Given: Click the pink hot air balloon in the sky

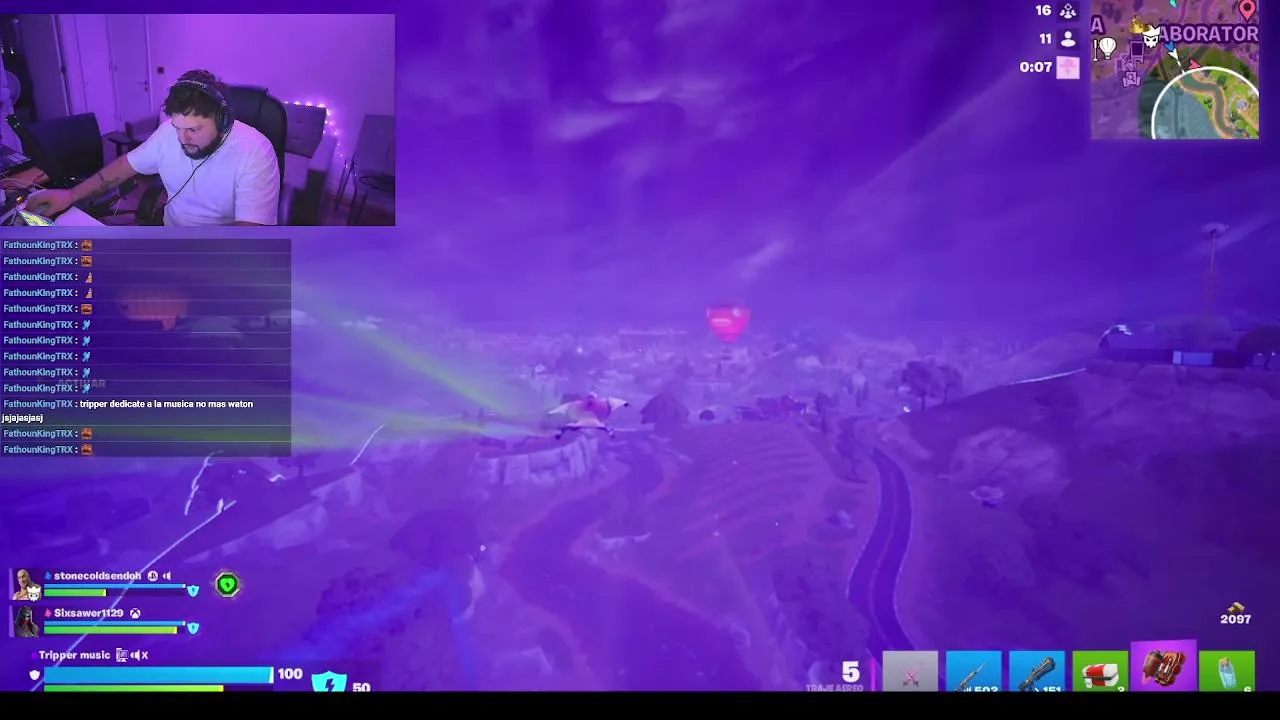Looking at the screenshot, I should click(728, 322).
